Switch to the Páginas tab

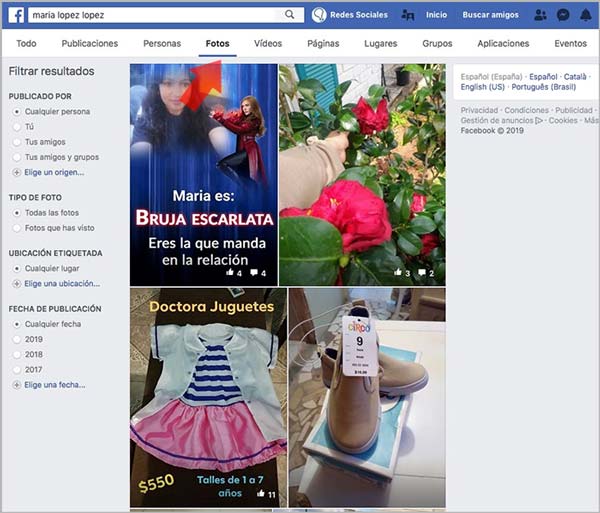(x=323, y=44)
